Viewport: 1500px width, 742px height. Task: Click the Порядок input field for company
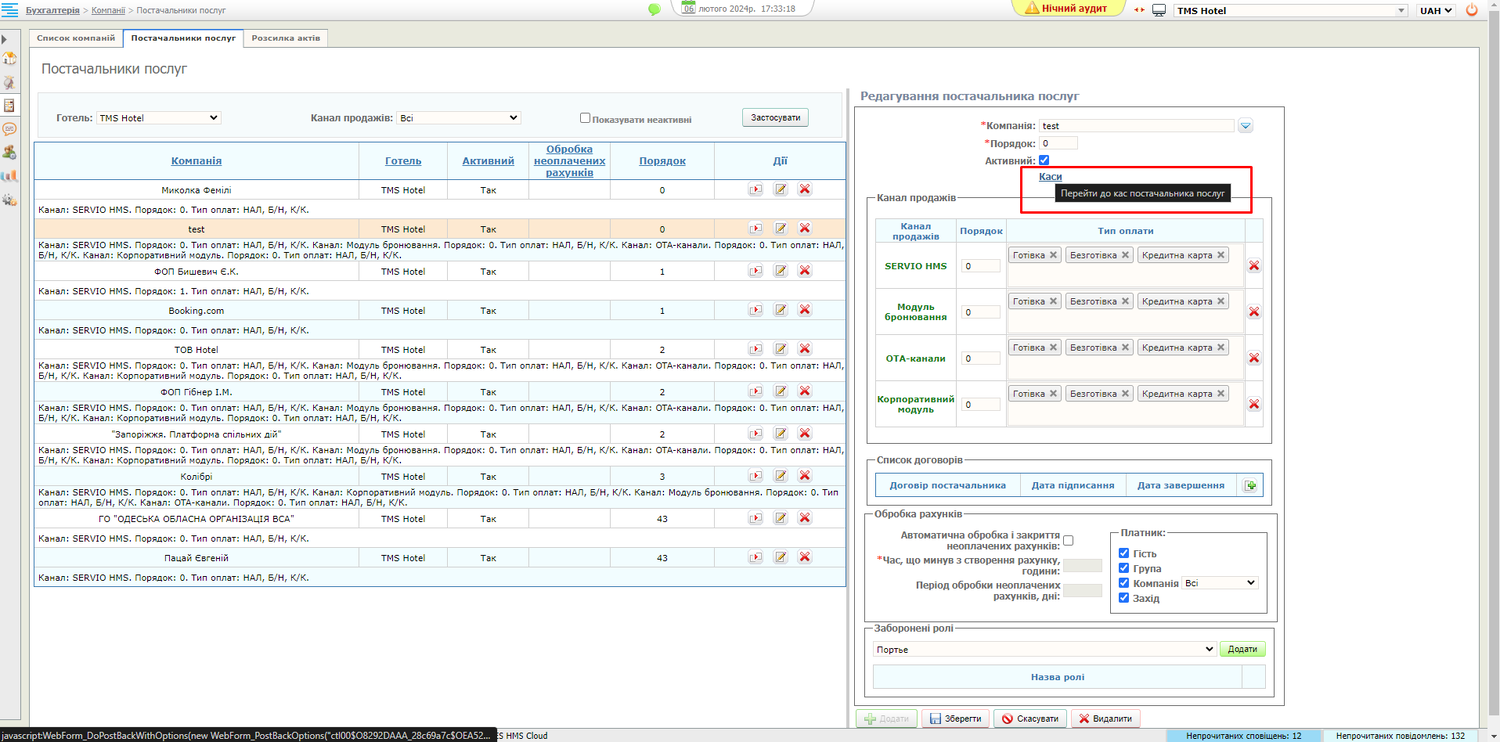[x=1058, y=143]
